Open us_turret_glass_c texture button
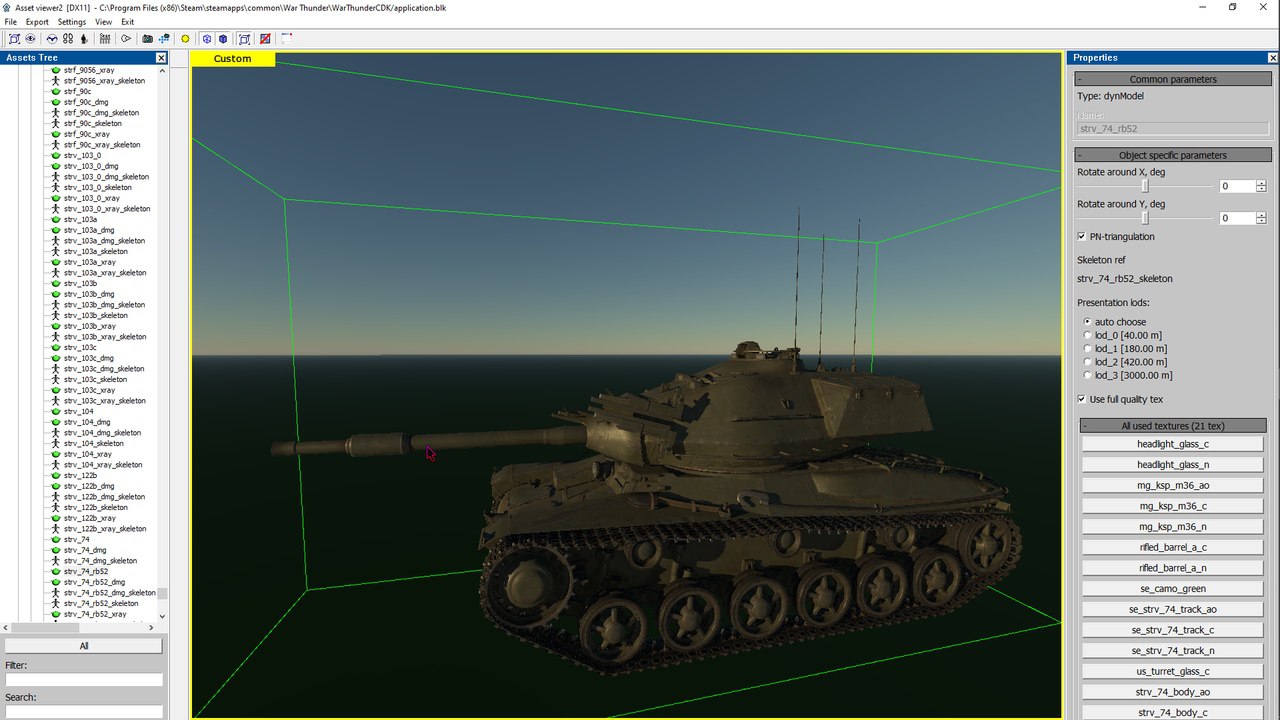The image size is (1280, 720). tap(1173, 671)
